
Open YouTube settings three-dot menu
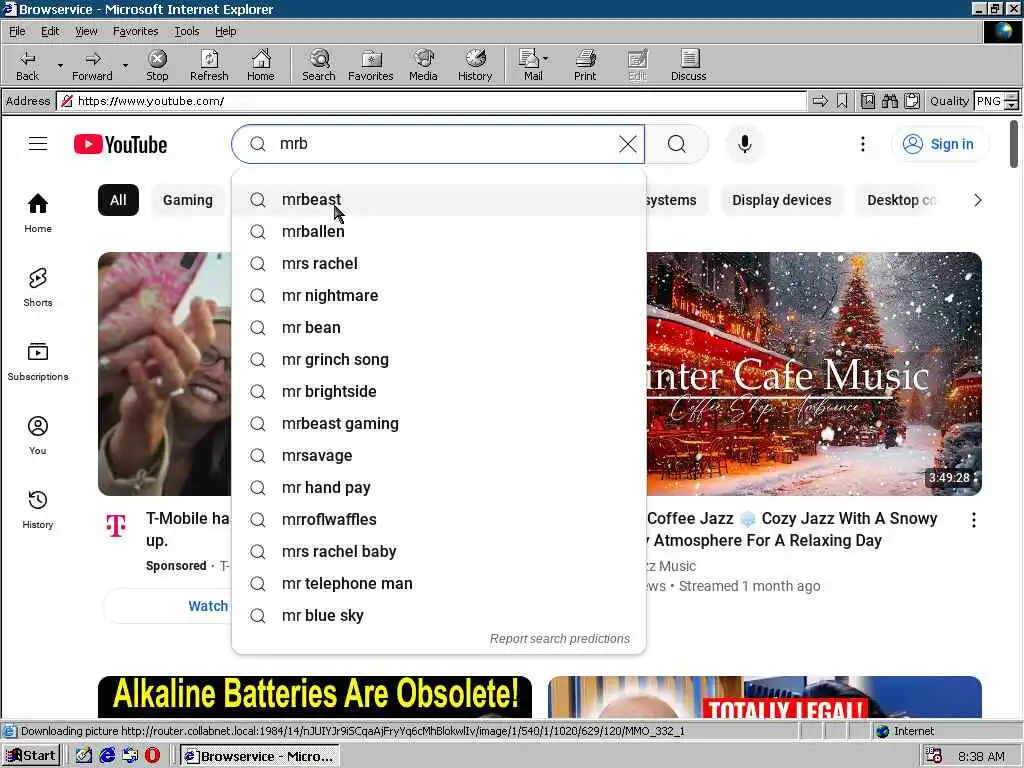point(863,144)
